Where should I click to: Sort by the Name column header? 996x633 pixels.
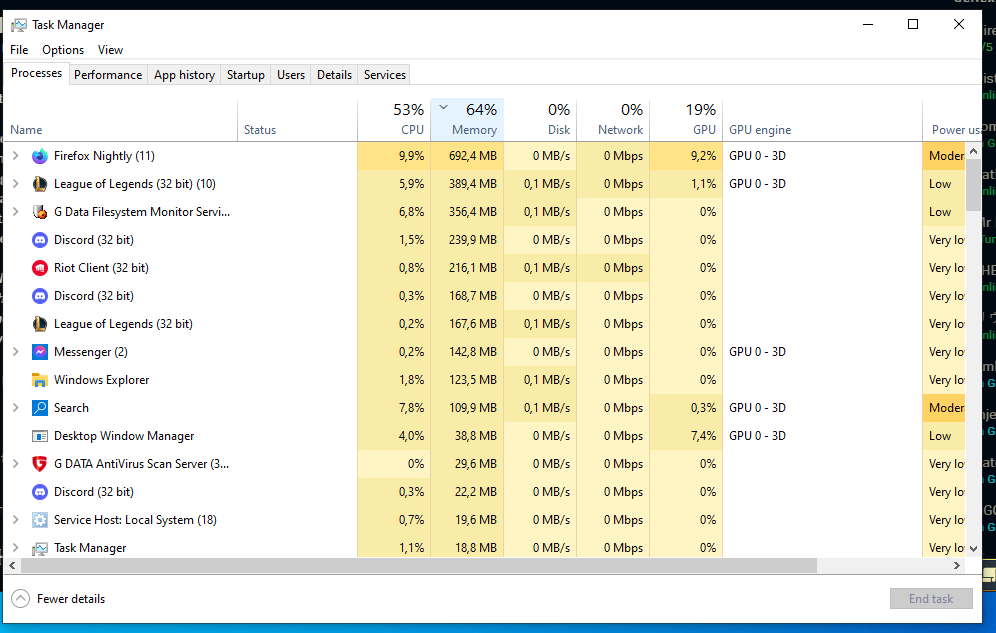click(x=121, y=121)
